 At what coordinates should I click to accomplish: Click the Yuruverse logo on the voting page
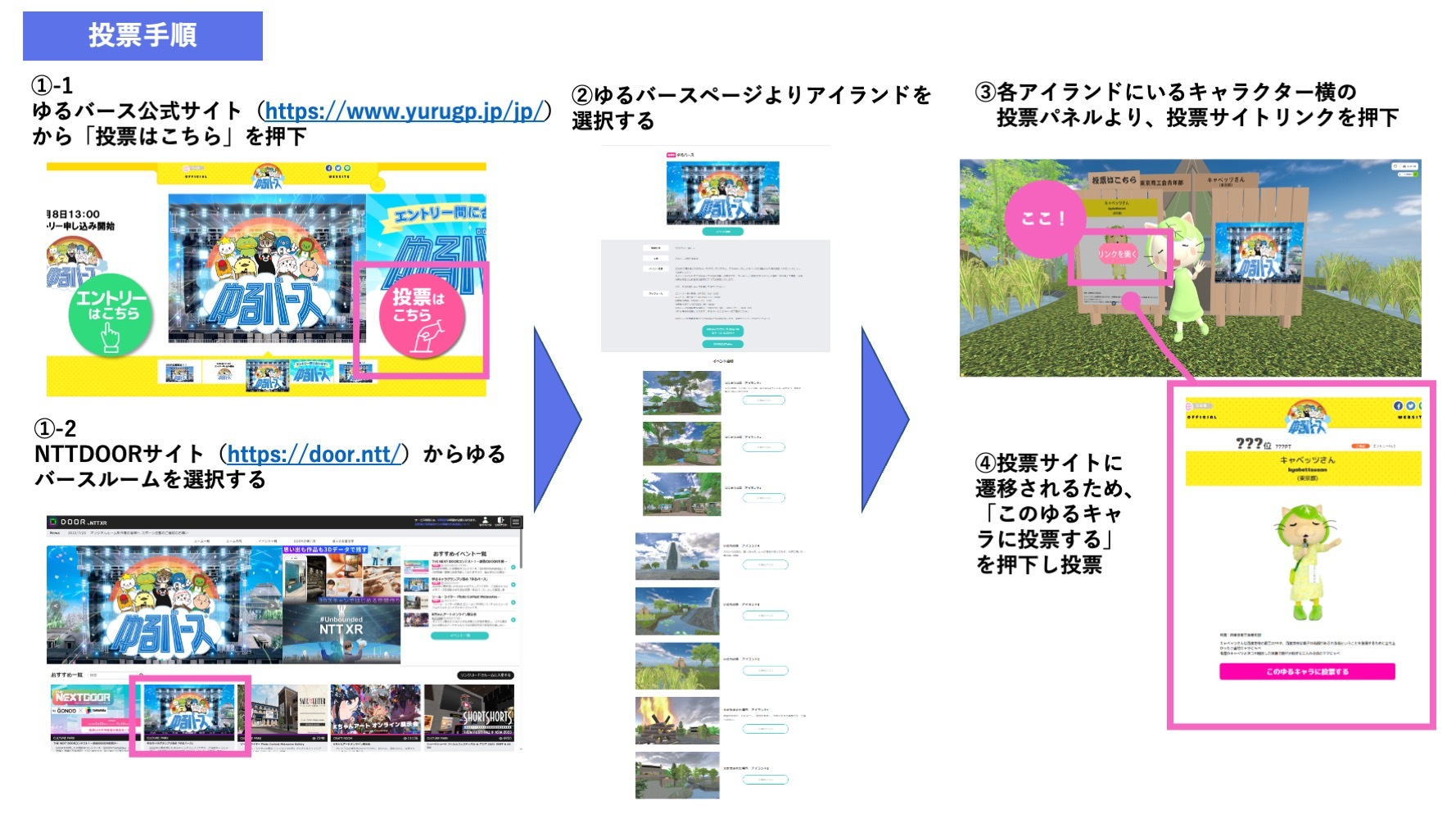point(1306,418)
